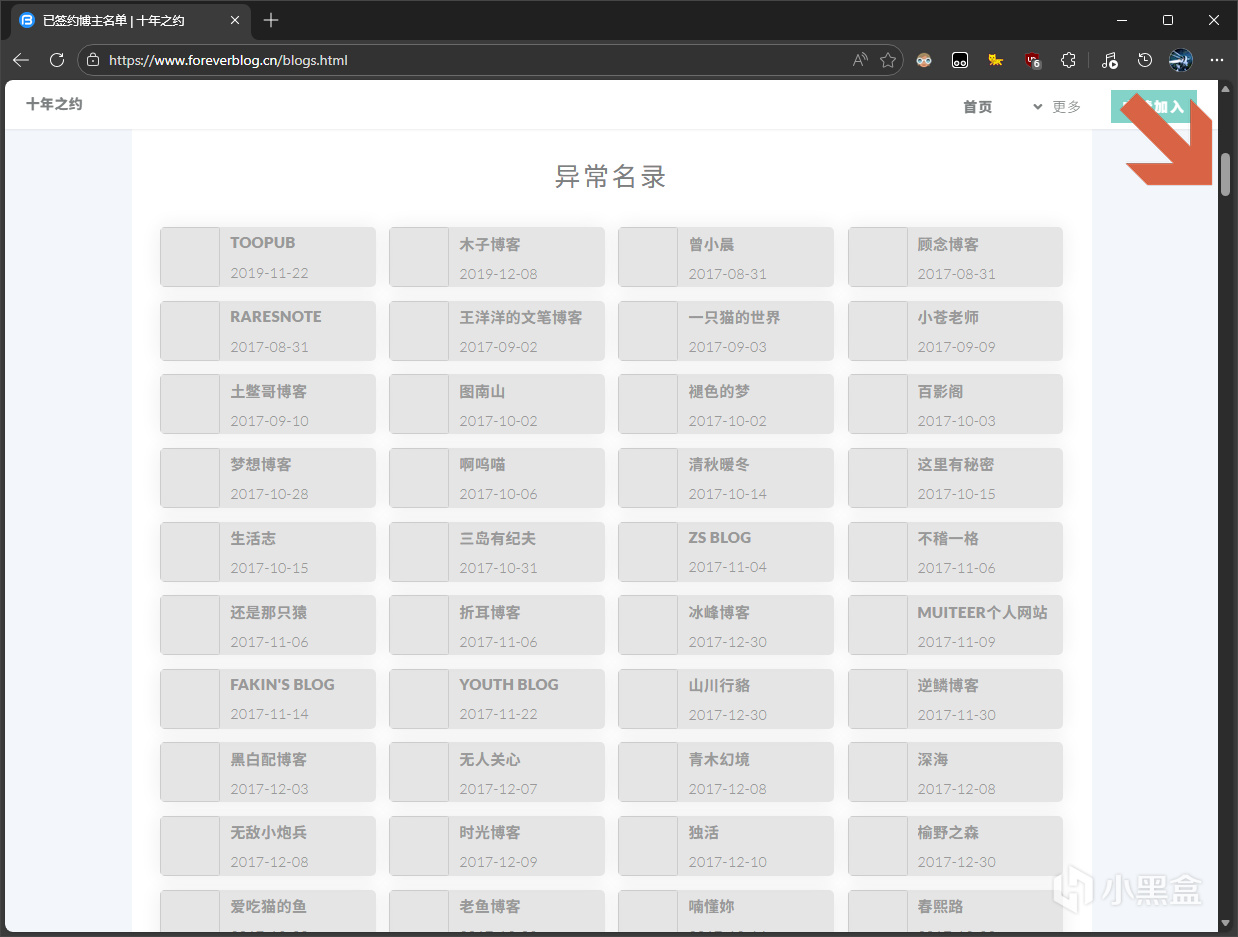
Task: Open the 曾小晨 blog card
Action: [726, 257]
